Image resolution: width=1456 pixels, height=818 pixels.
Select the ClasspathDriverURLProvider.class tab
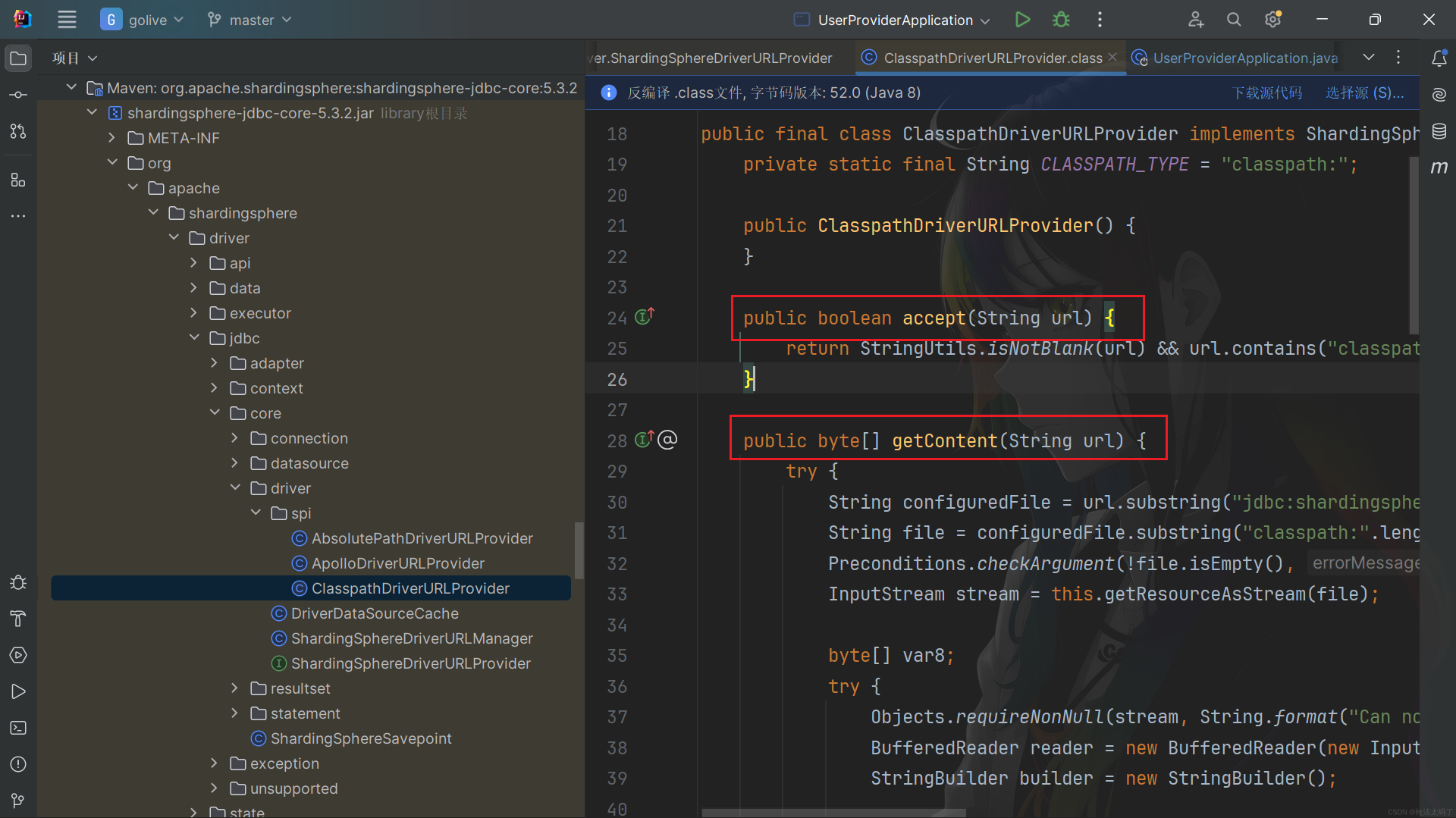pyautogui.click(x=992, y=58)
